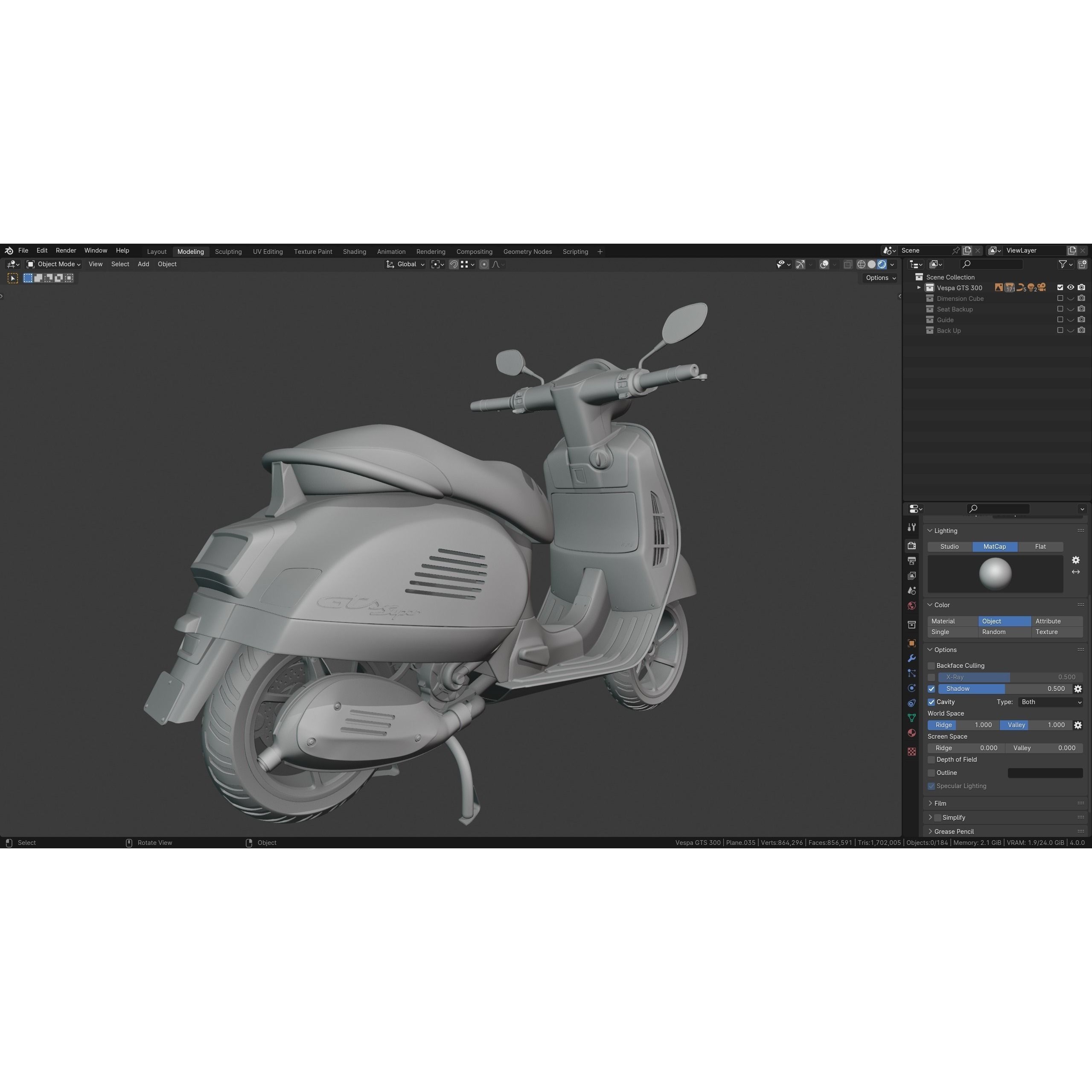Open the viewport Options dropdown

click(x=881, y=278)
